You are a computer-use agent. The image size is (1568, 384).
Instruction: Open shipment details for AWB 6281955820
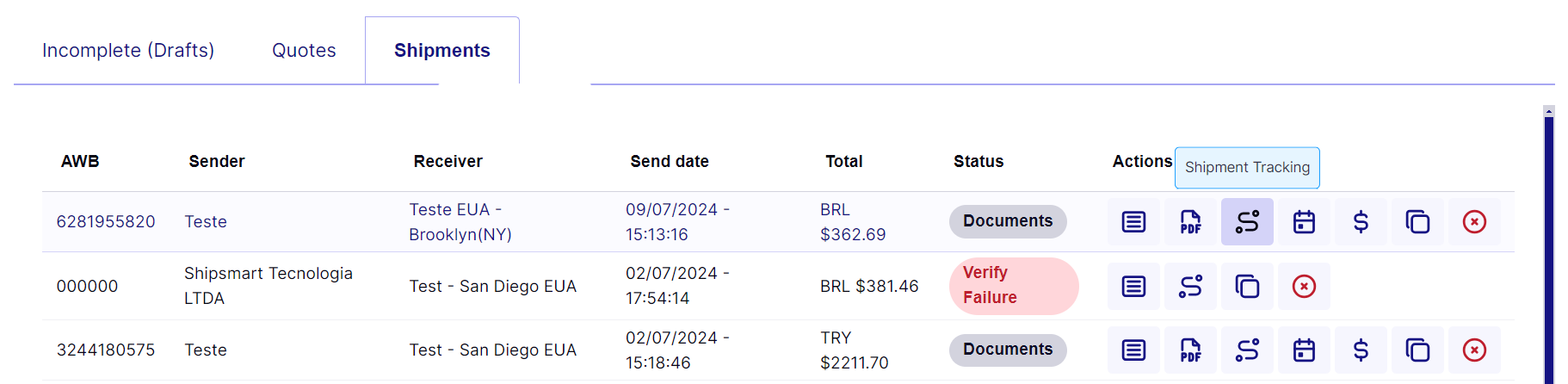point(1133,222)
